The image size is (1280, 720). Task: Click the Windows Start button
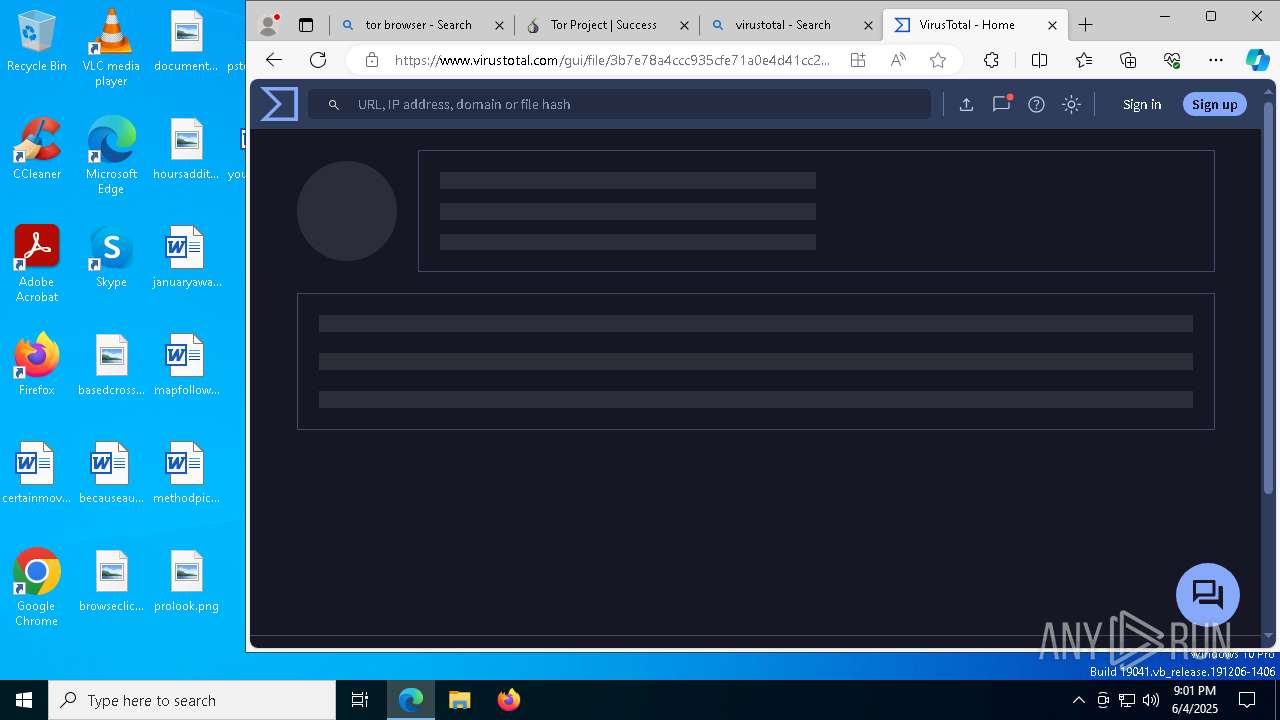[24, 700]
